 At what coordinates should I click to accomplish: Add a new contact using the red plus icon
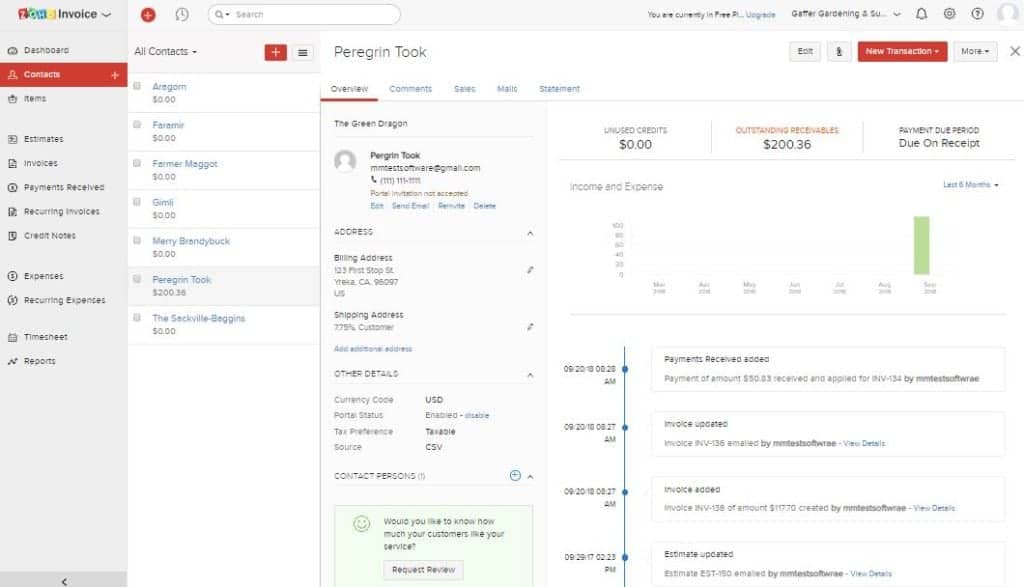tap(274, 51)
